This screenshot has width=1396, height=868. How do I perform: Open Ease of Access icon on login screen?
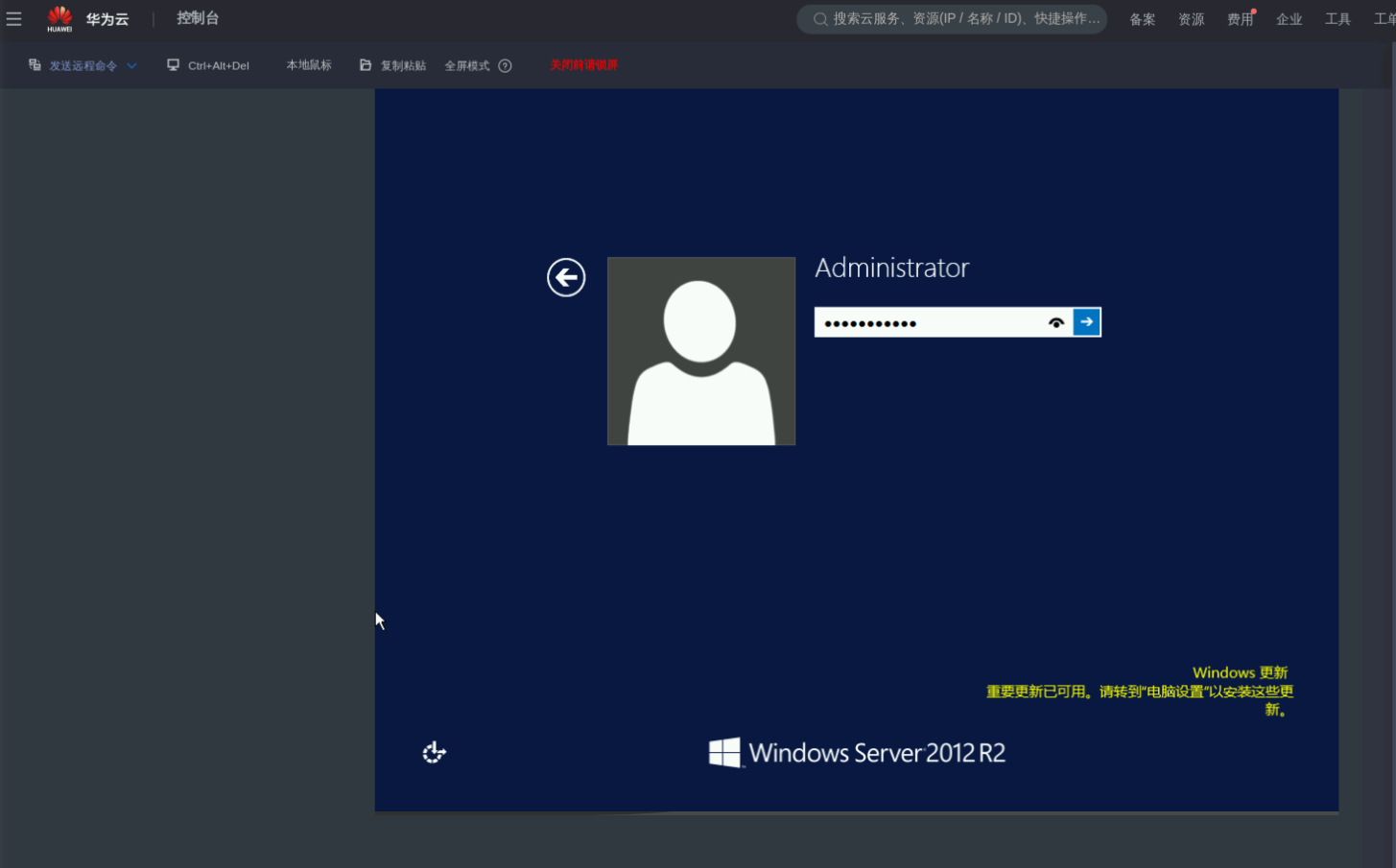click(434, 753)
